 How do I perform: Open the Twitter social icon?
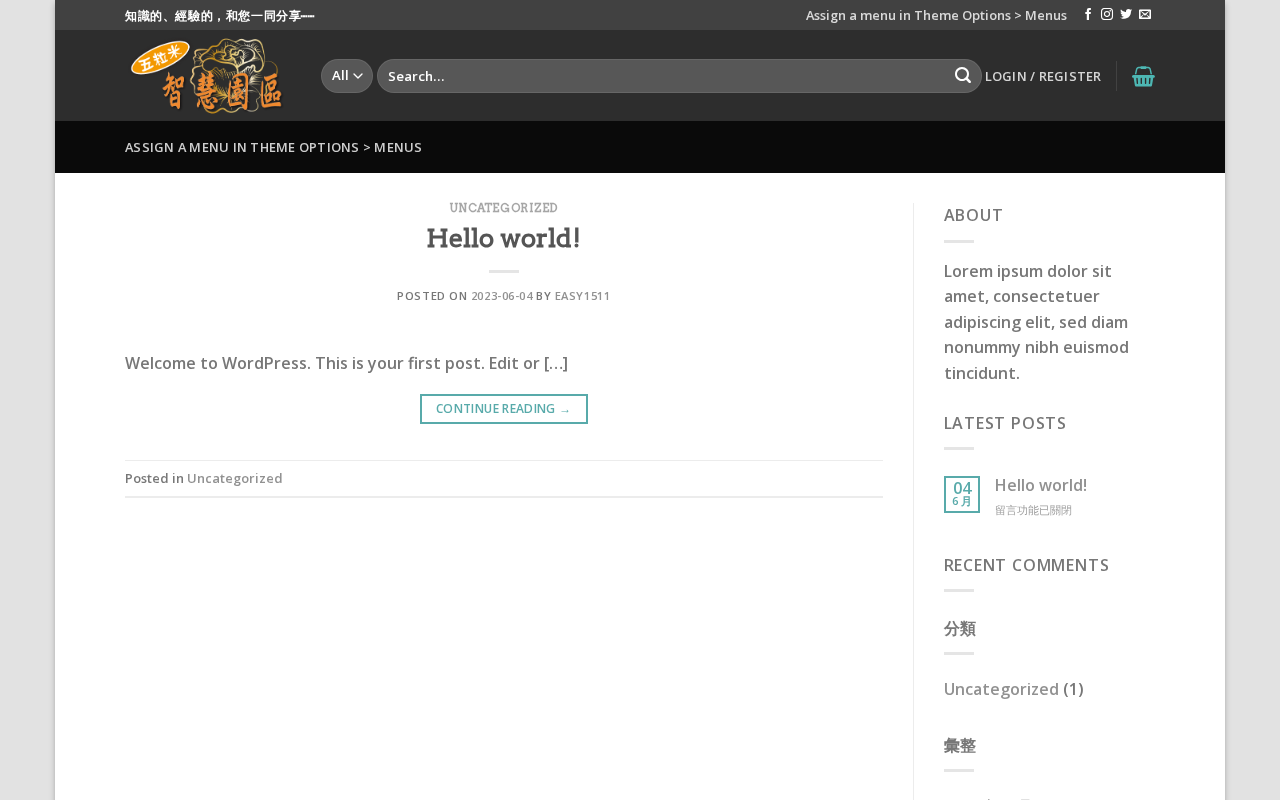pos(1126,15)
